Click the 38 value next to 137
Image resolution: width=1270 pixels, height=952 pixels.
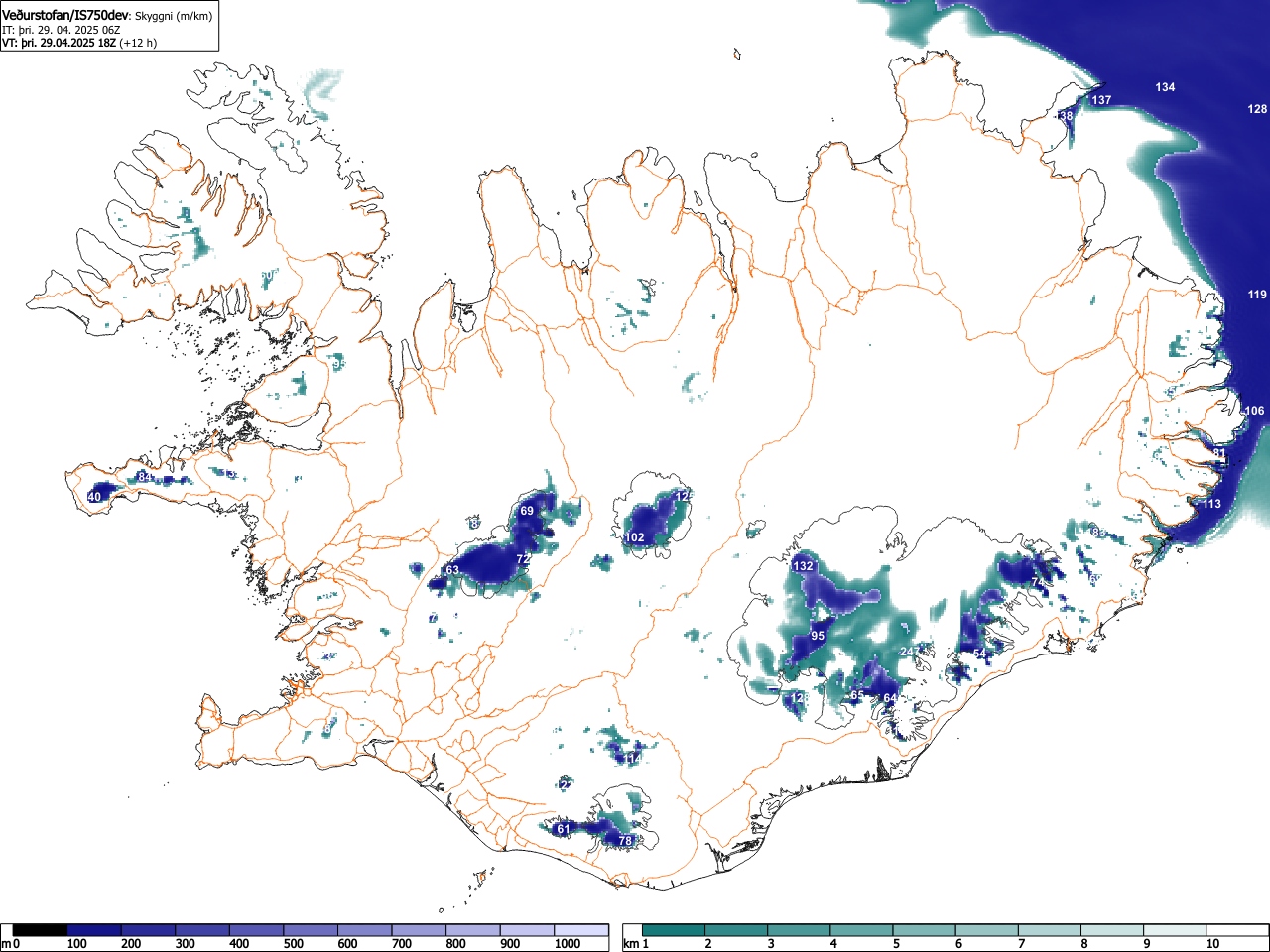pos(1066,116)
